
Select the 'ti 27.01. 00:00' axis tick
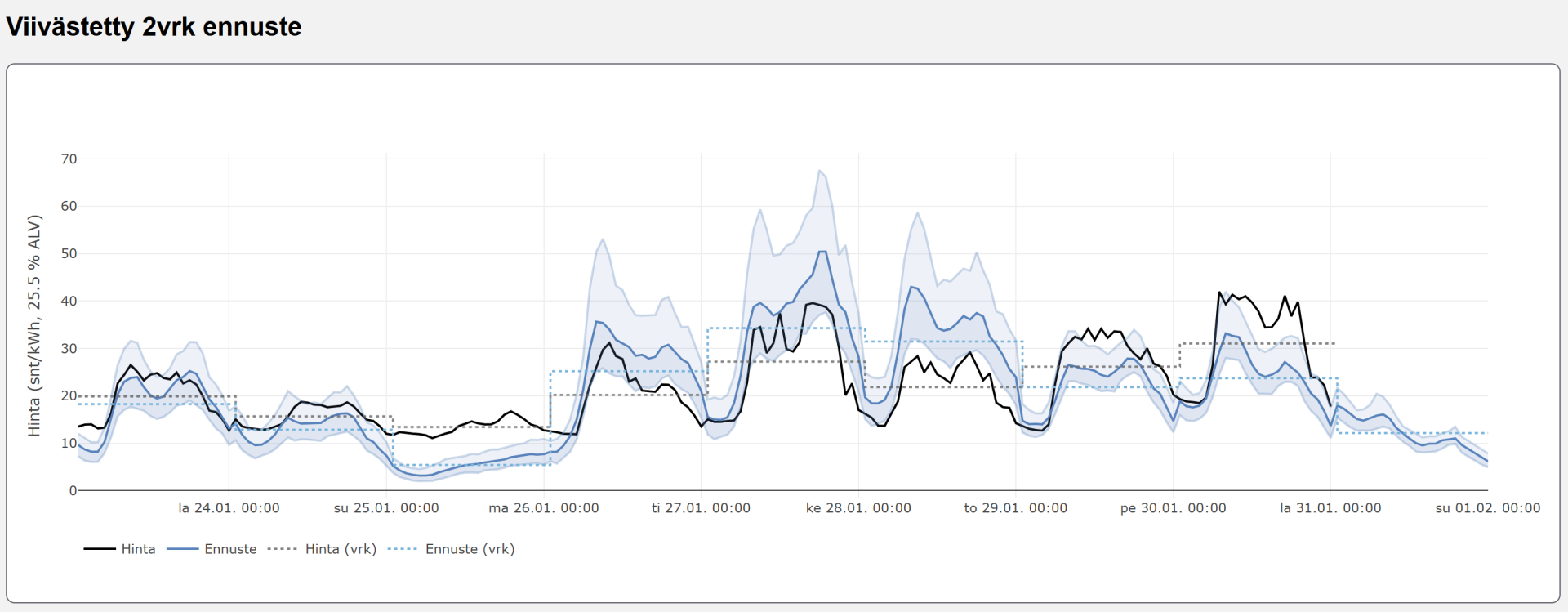tap(701, 508)
